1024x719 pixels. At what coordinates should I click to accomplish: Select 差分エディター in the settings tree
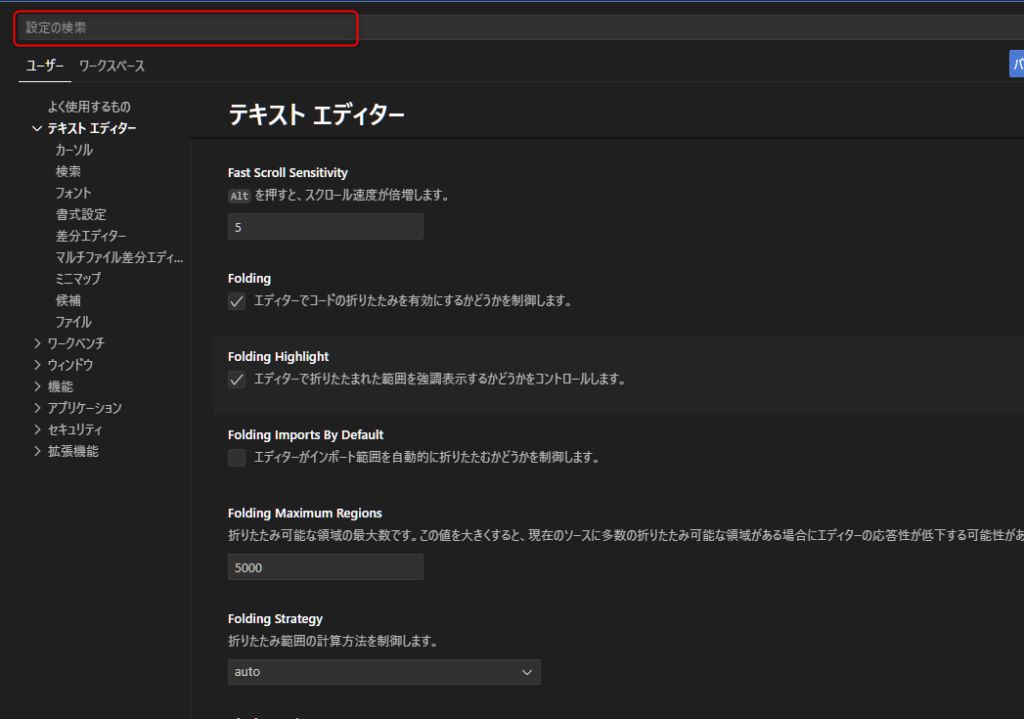point(91,236)
